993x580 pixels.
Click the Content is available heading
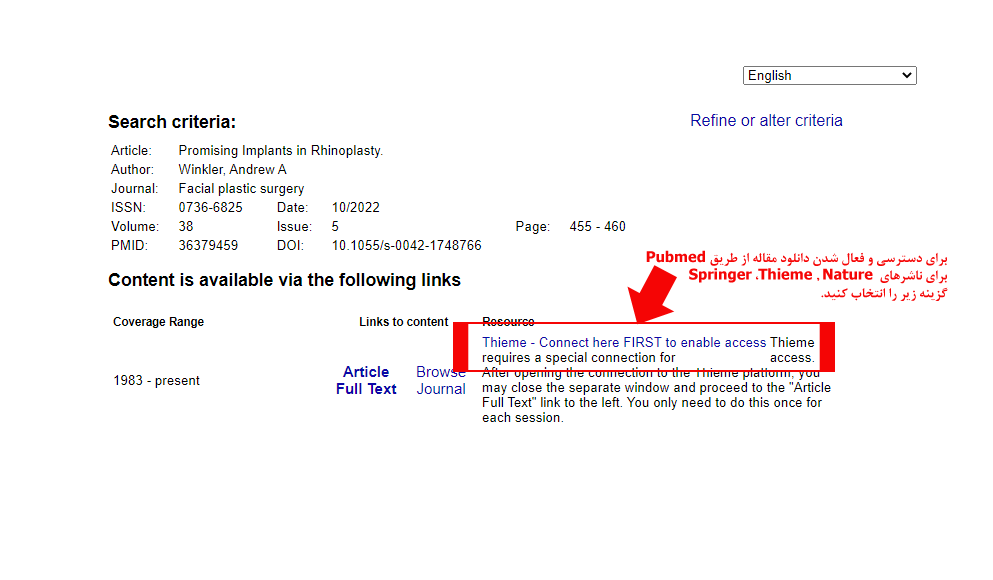coord(284,281)
